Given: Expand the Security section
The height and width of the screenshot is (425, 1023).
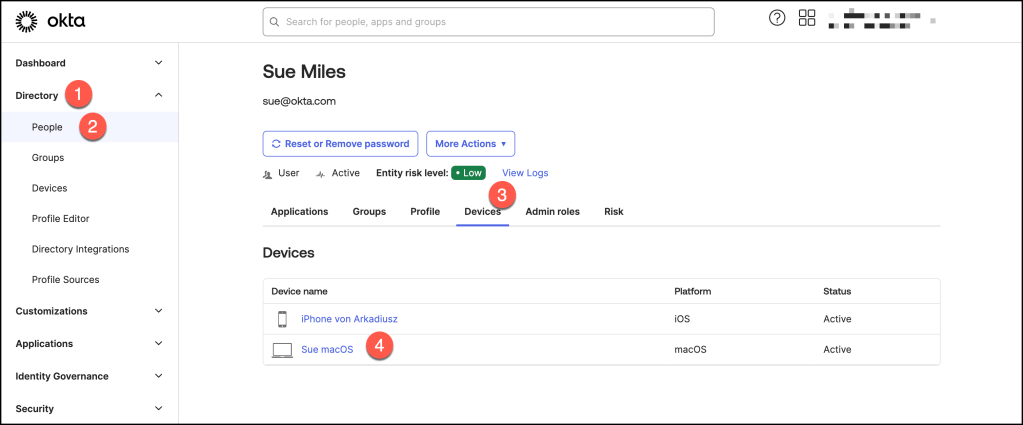Looking at the screenshot, I should (x=158, y=409).
